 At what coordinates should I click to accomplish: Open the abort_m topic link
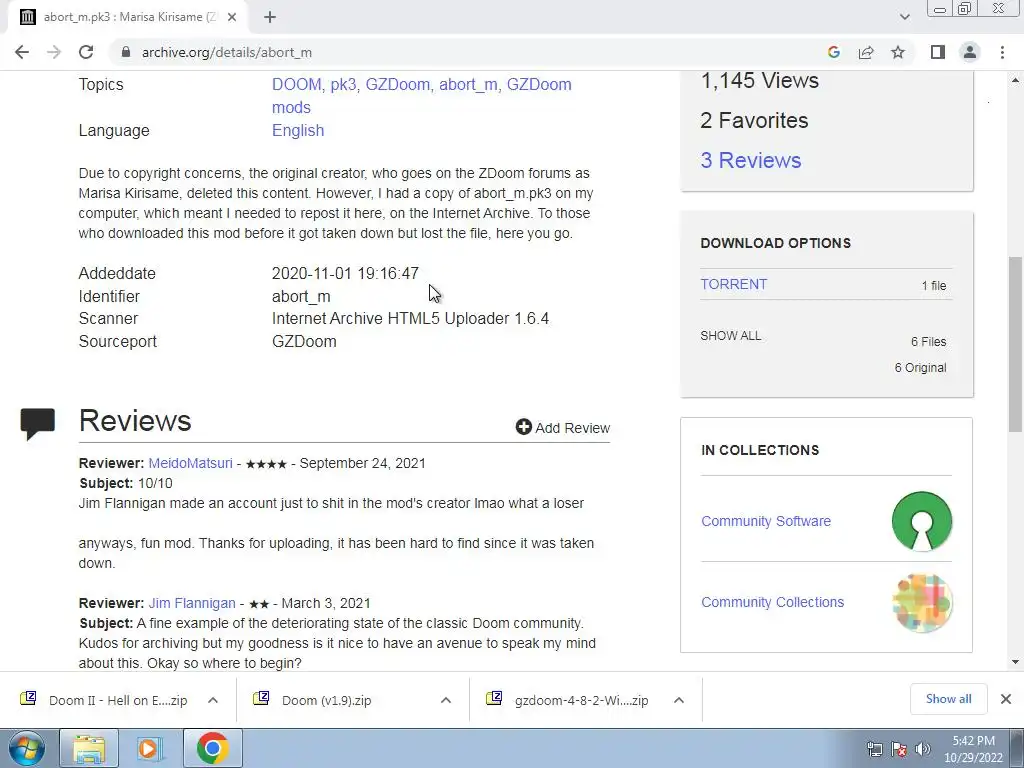[468, 84]
